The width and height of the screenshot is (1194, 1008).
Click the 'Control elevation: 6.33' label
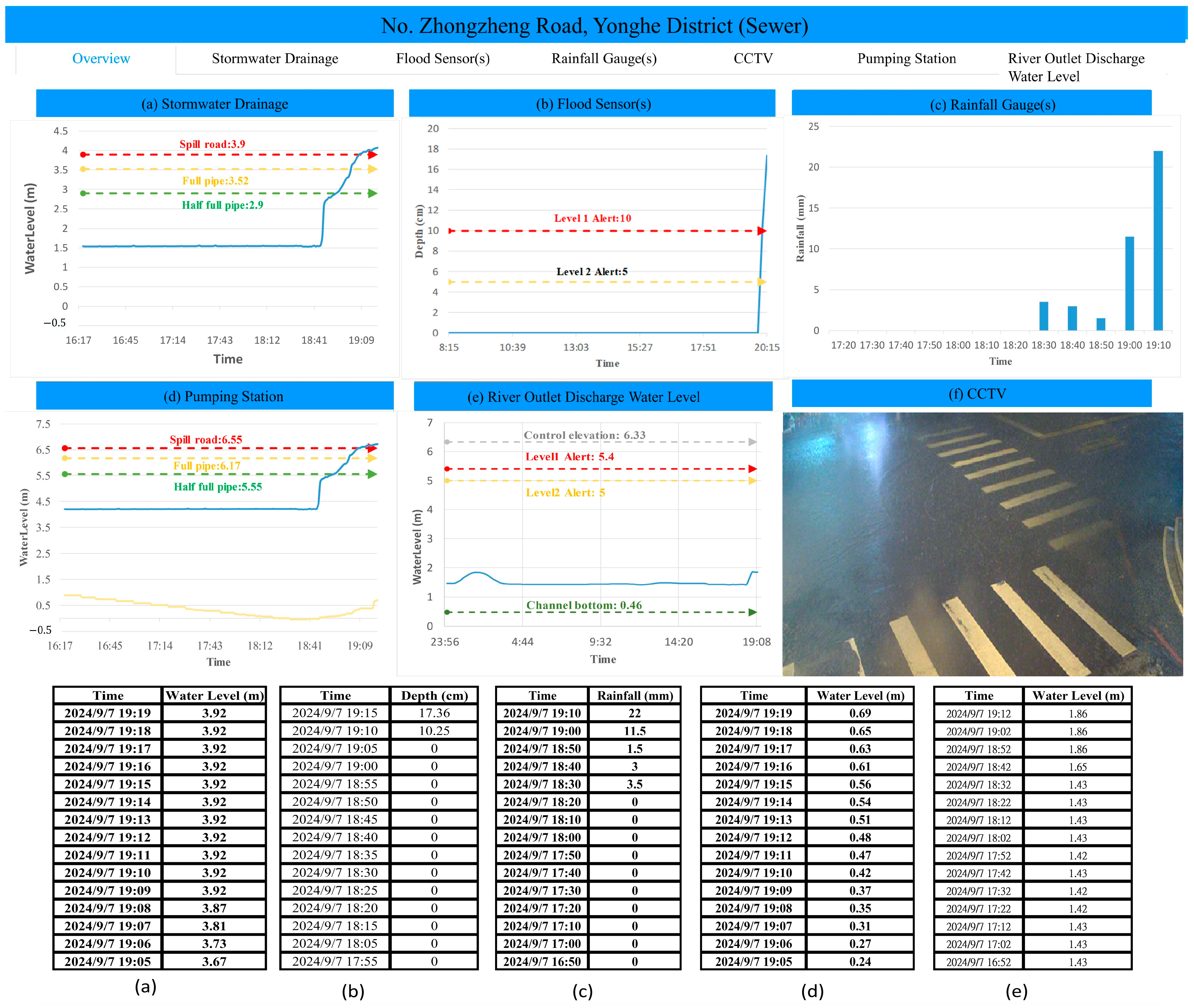(584, 435)
